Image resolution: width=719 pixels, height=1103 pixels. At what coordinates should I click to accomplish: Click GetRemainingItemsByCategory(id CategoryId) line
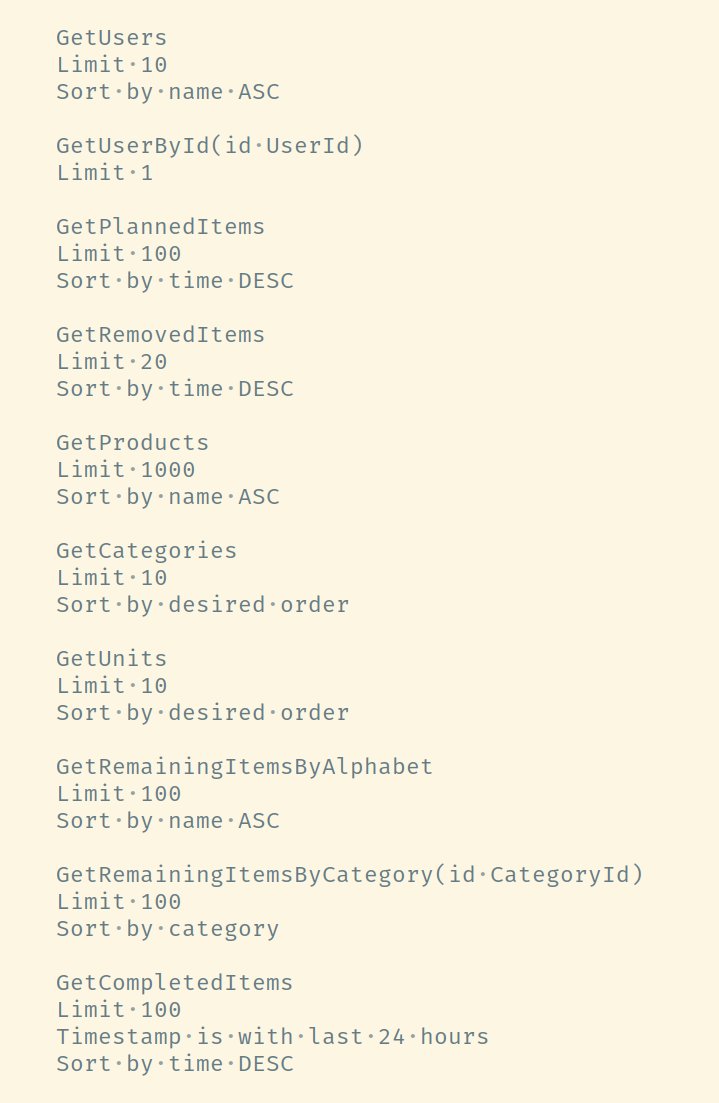[x=350, y=875]
